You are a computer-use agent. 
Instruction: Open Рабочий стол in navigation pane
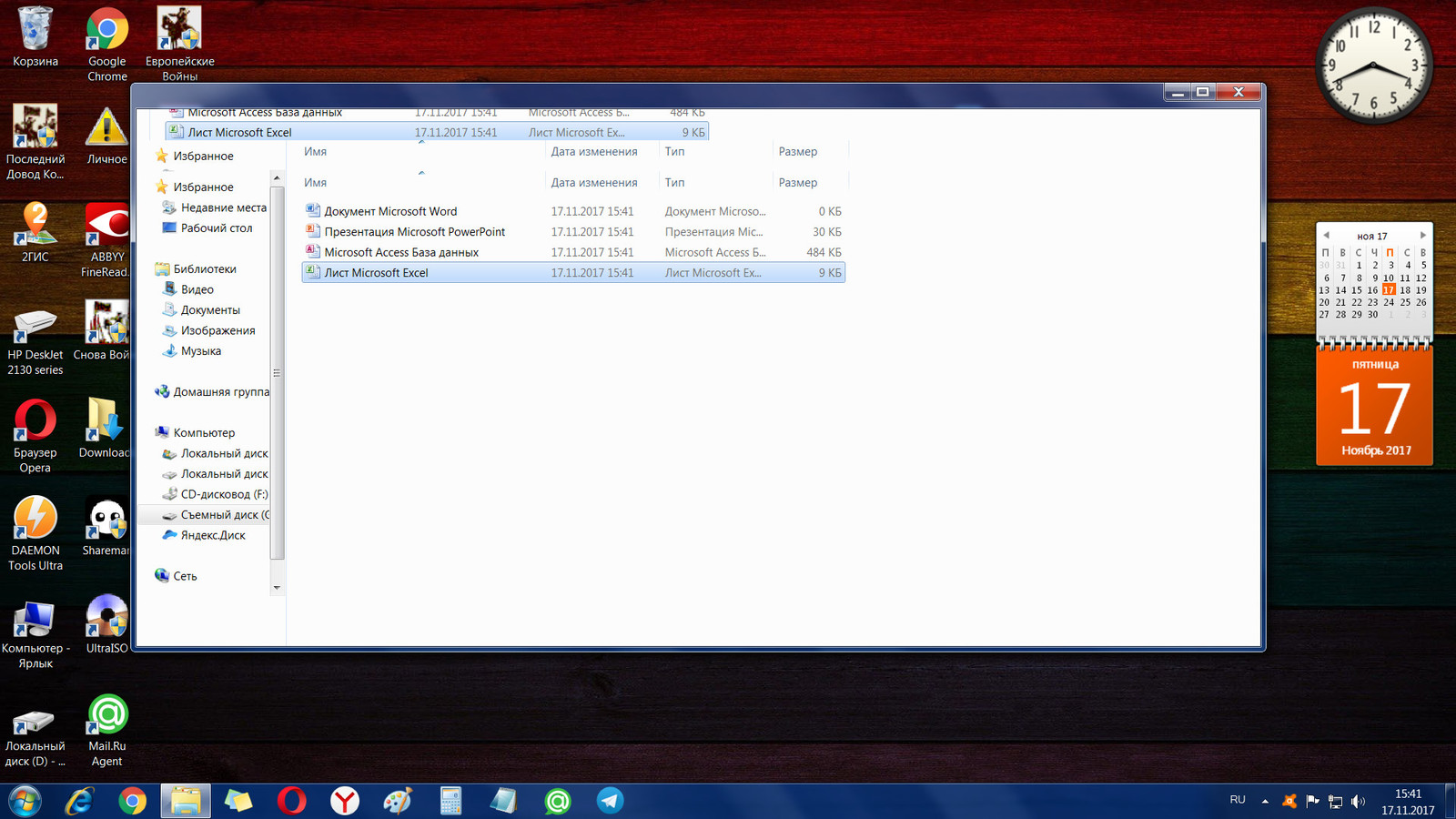pyautogui.click(x=207, y=228)
